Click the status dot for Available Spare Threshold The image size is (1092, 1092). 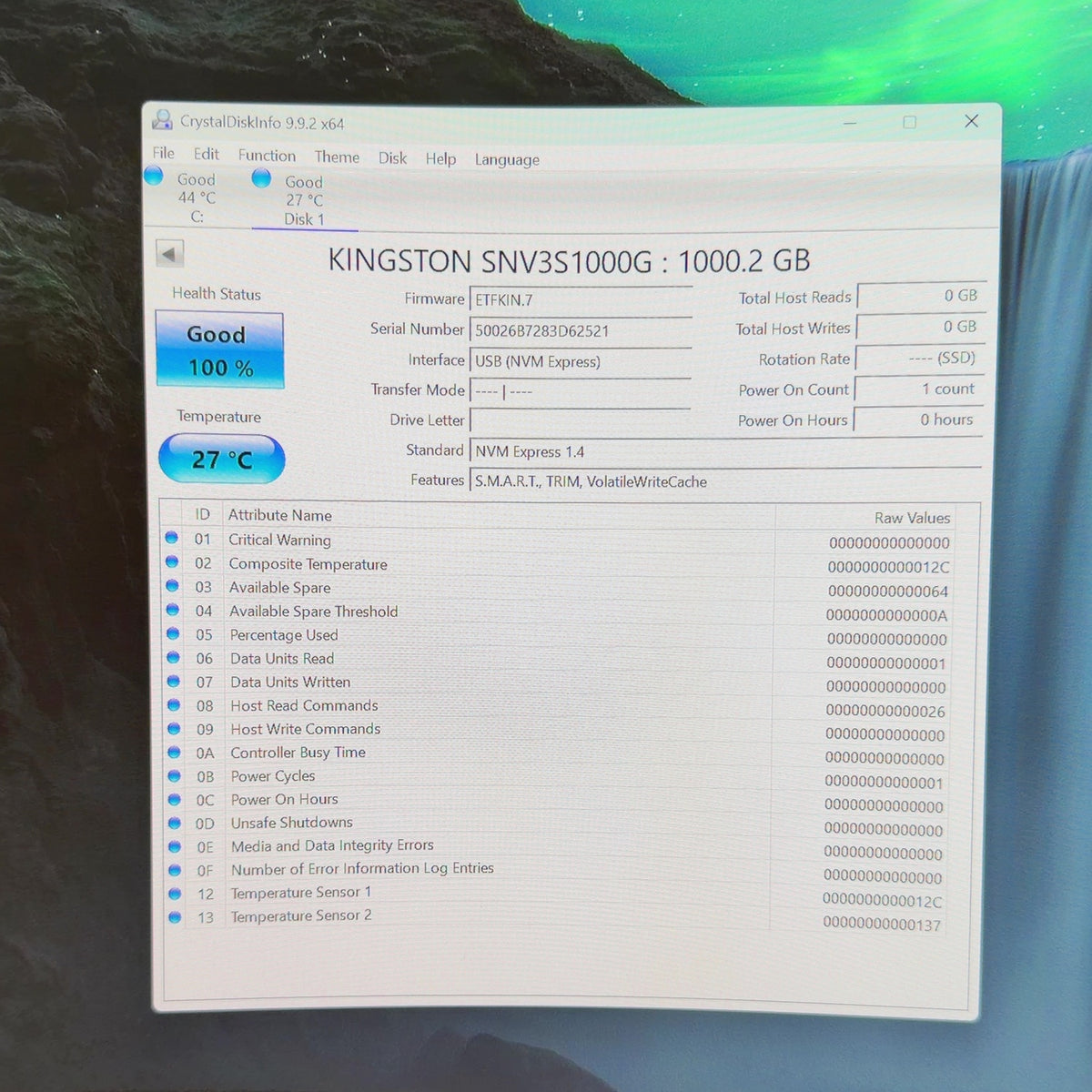click(172, 610)
